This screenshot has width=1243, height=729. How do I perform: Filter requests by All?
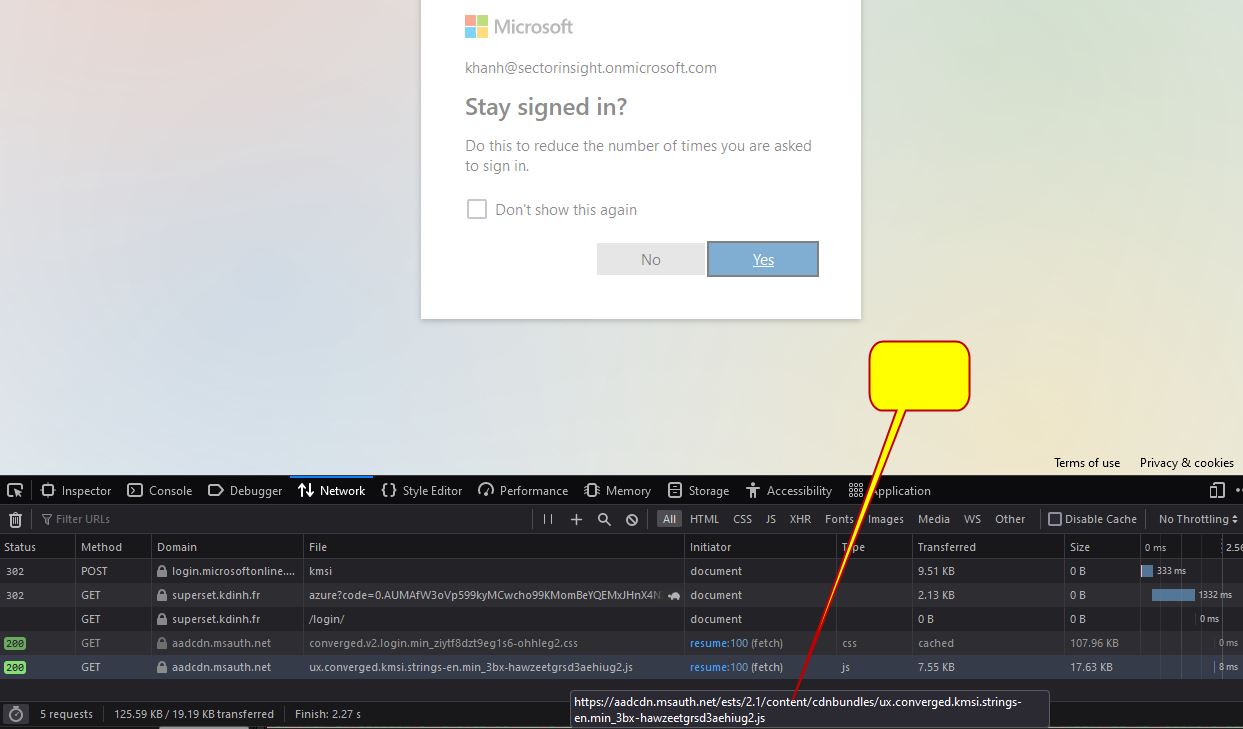[669, 519]
